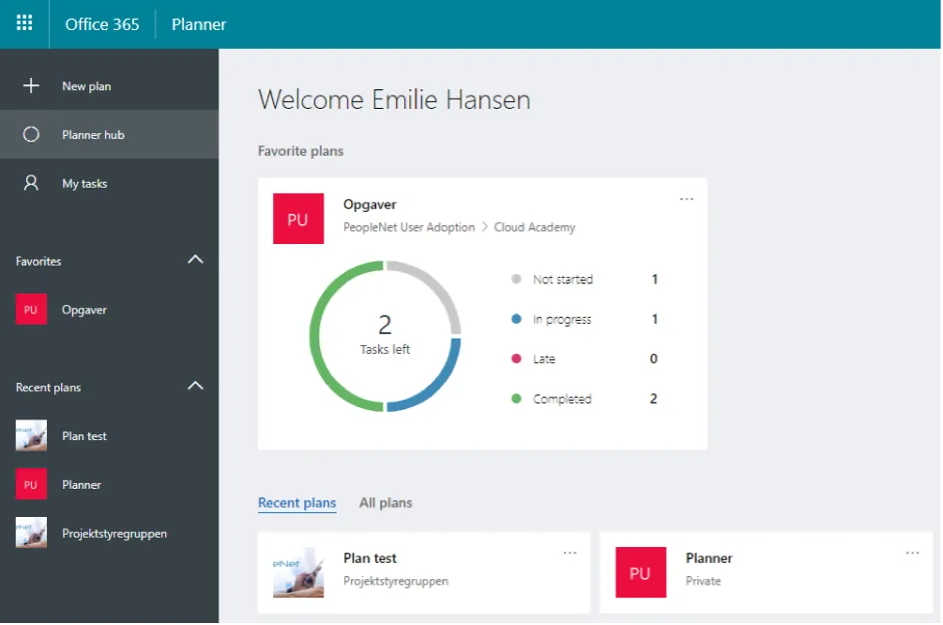The image size is (943, 625).
Task: Open the Office 365 app launcher grid
Action: (24, 23)
